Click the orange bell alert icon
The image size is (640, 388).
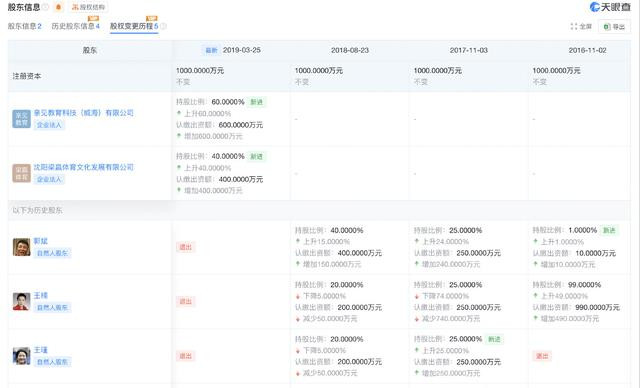click(58, 7)
